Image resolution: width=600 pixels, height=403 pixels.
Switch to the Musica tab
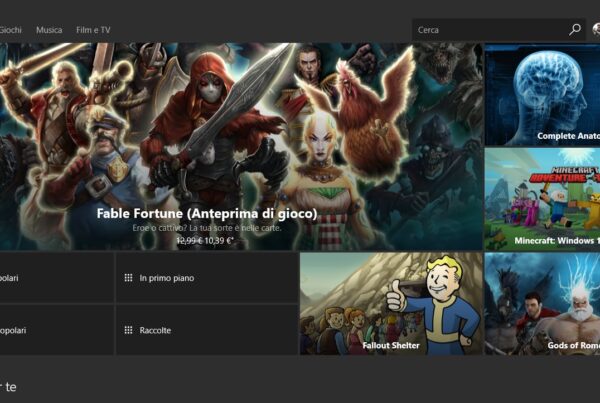[x=49, y=30]
